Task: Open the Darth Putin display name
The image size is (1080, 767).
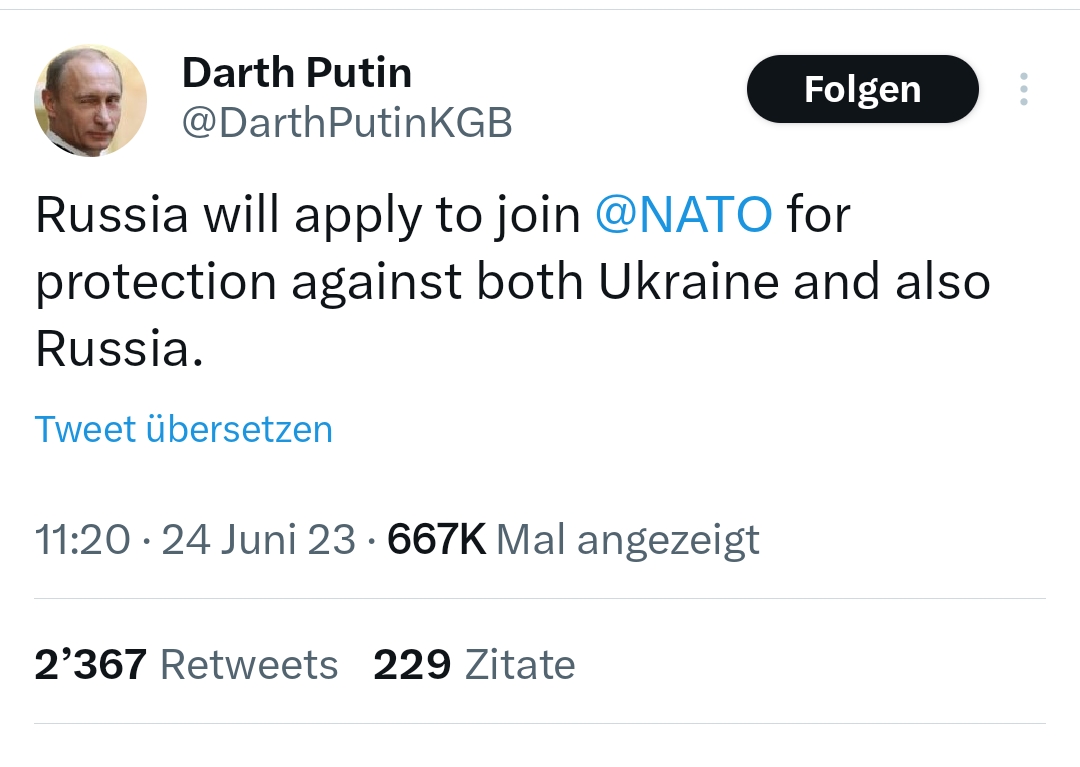Action: [297, 72]
